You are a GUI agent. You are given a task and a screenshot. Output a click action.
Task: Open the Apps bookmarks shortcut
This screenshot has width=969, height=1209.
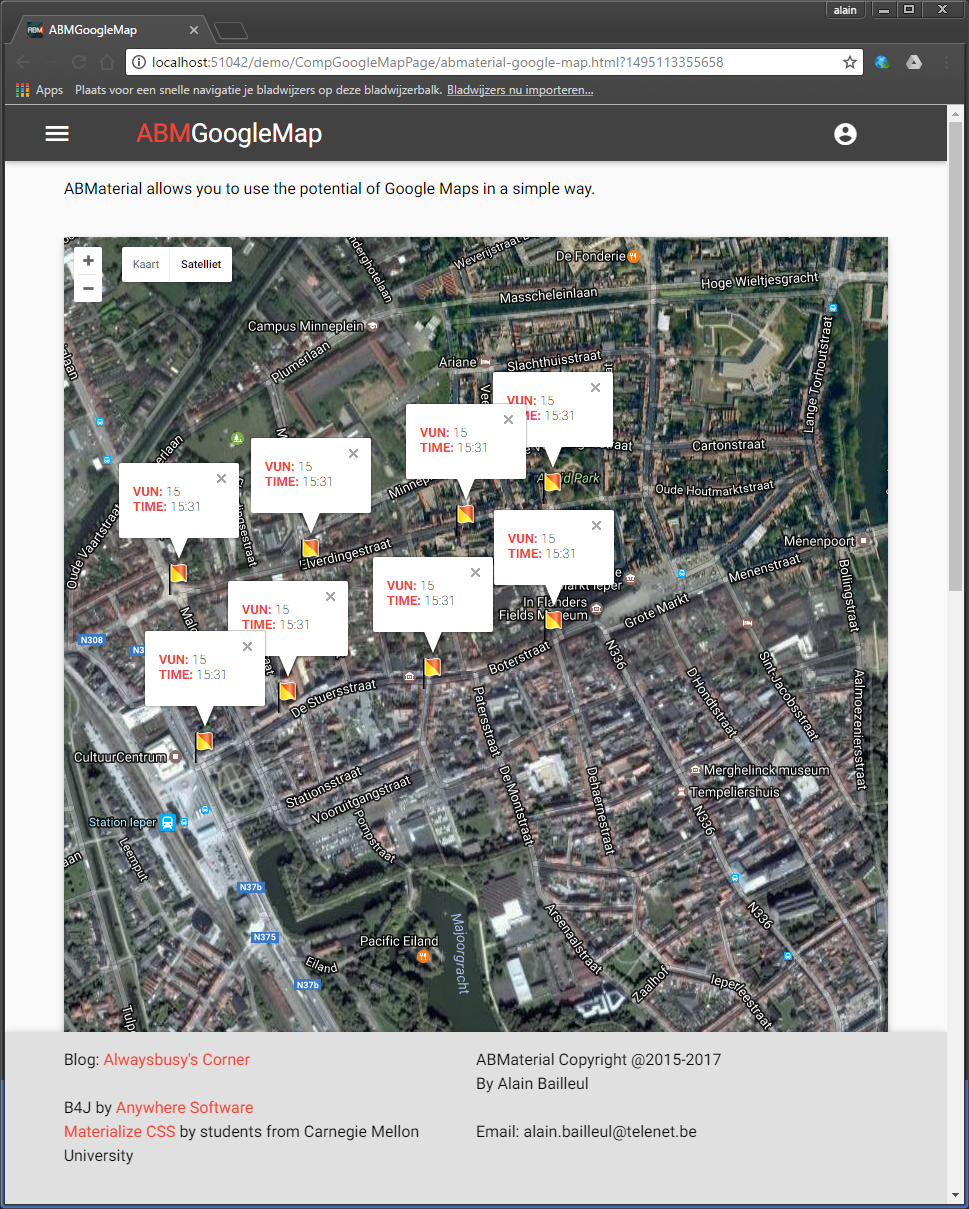coord(40,90)
